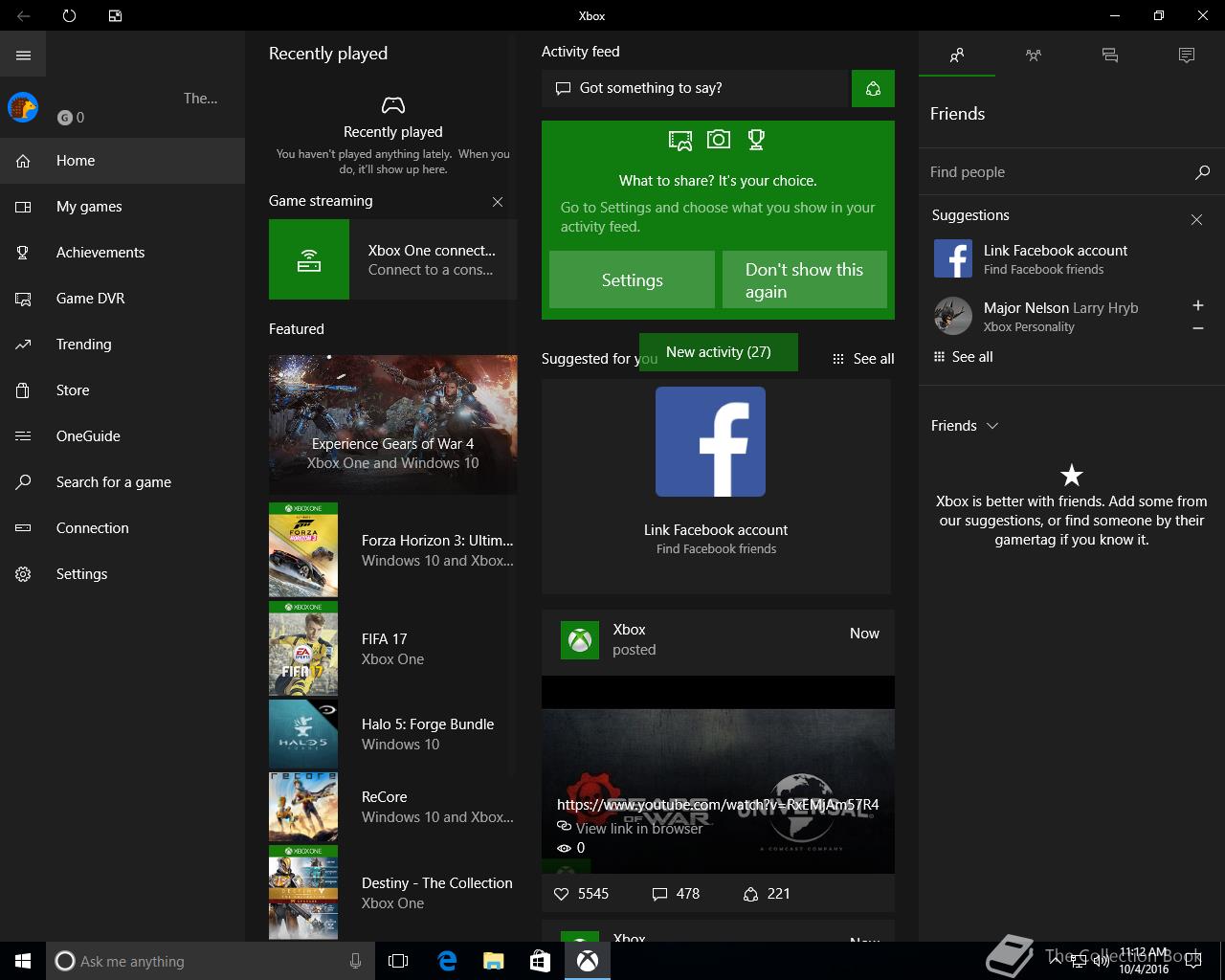The height and width of the screenshot is (980, 1225).
Task: Dismiss the Game streaming section
Action: coord(498,202)
